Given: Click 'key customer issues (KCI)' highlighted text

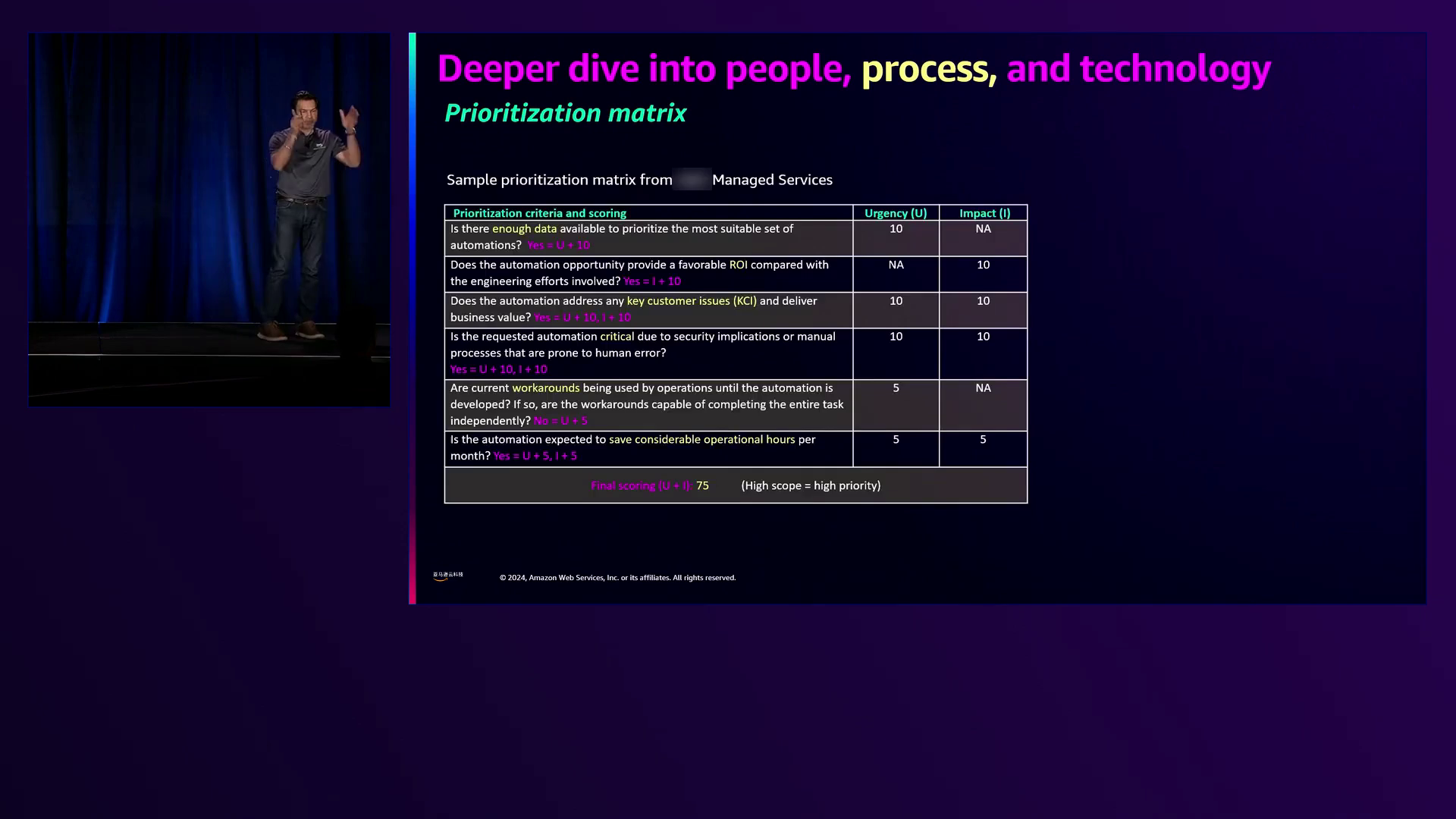Looking at the screenshot, I should [691, 301].
